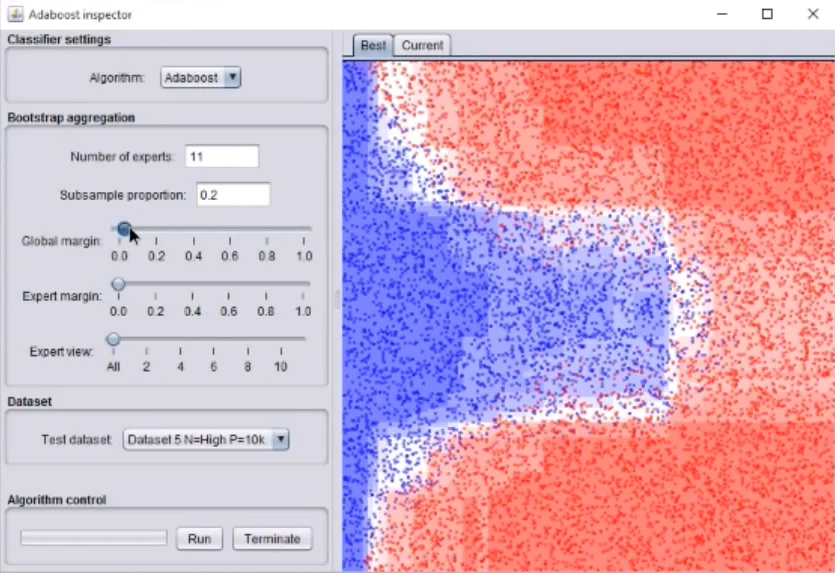Switch to the Best tab
This screenshot has width=835, height=573.
click(373, 45)
